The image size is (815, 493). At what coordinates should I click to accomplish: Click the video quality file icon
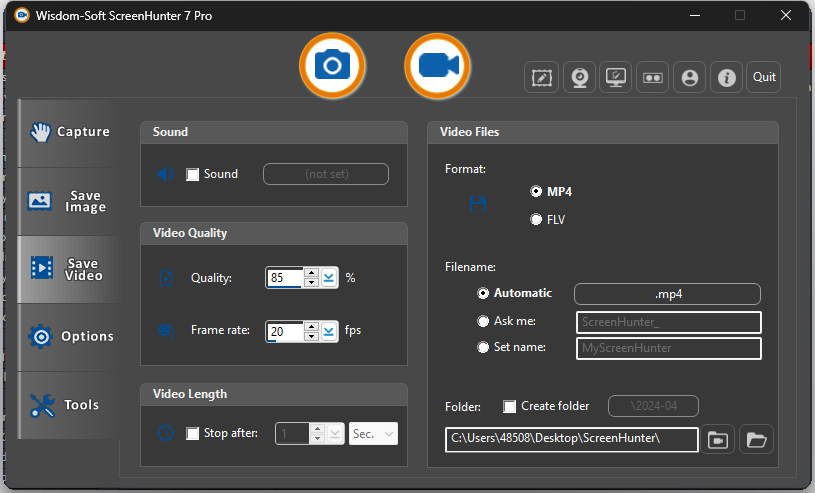(x=166, y=278)
